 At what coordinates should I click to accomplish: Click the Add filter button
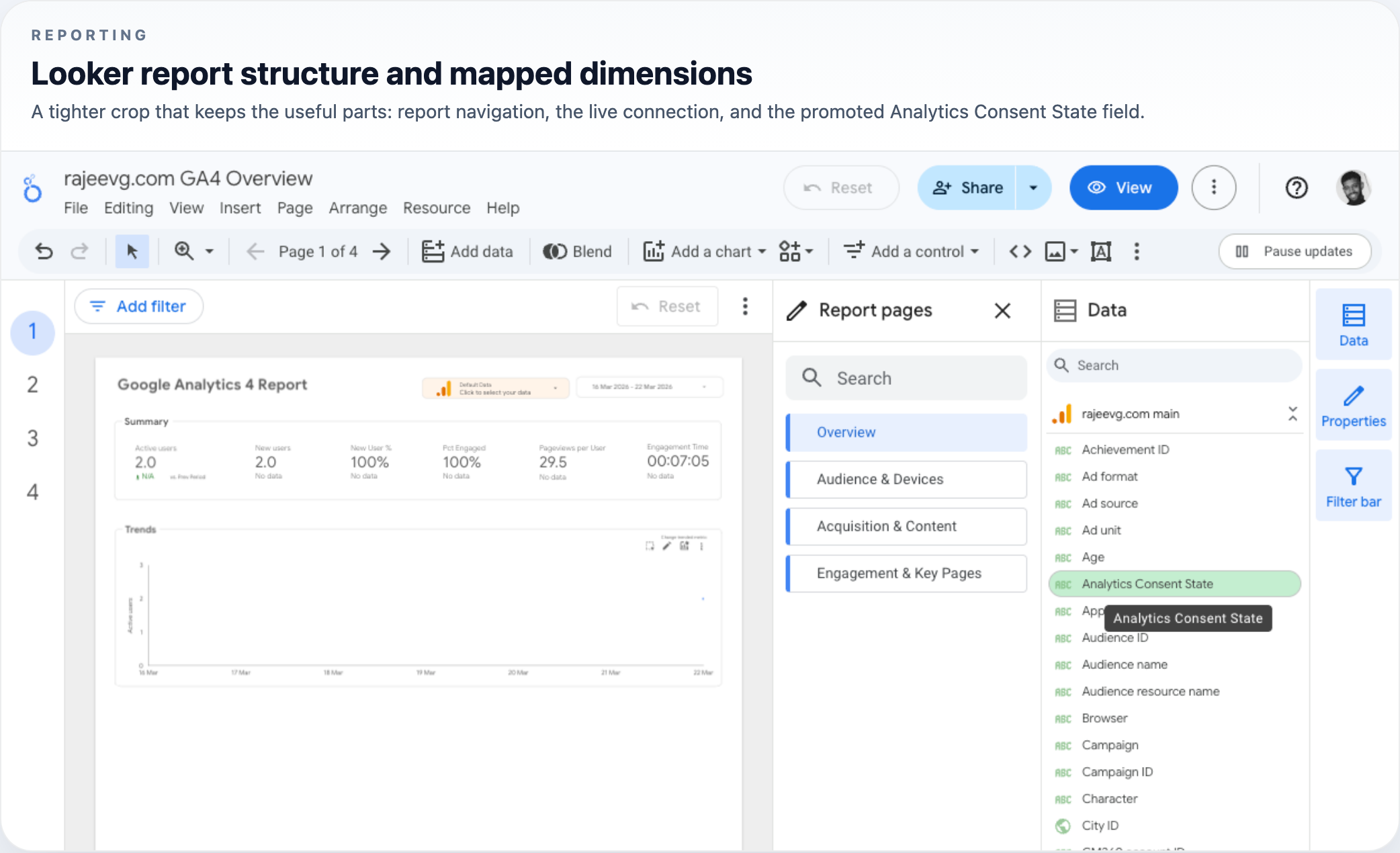point(138,307)
